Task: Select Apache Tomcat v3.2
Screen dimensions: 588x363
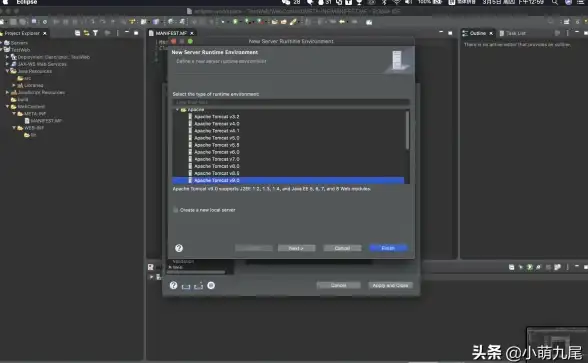Action: point(216,117)
